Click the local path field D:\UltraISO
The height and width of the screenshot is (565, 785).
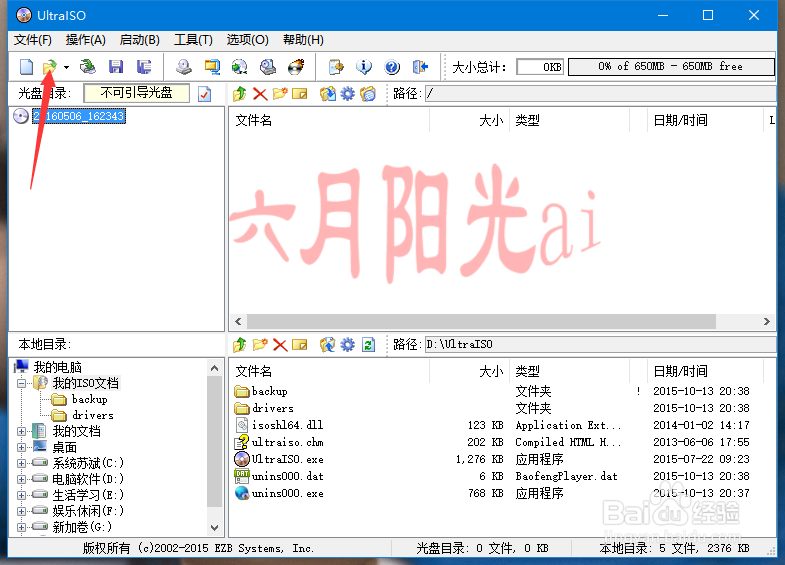coord(600,344)
